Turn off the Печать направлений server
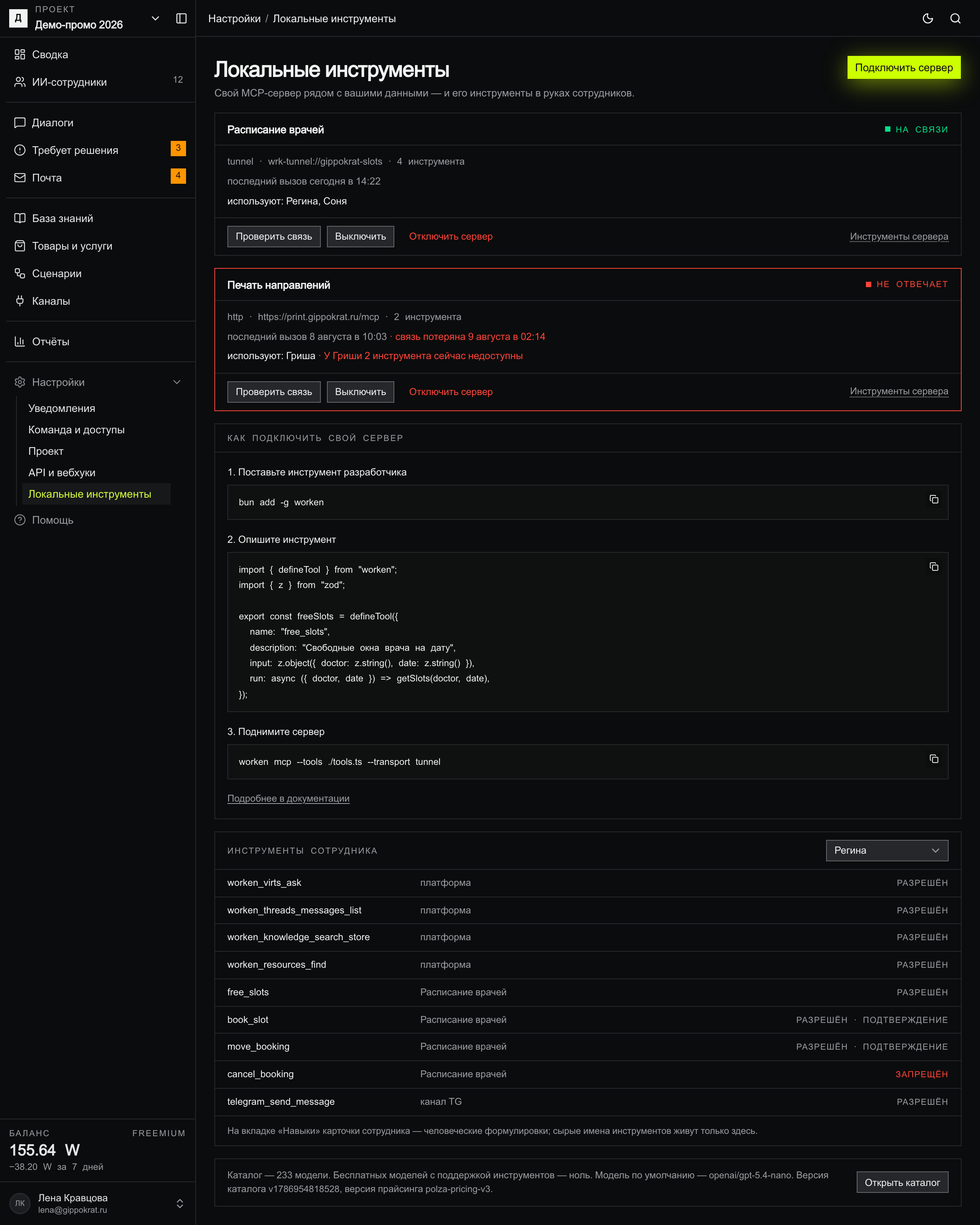Image resolution: width=980 pixels, height=1225 pixels. tap(360, 392)
